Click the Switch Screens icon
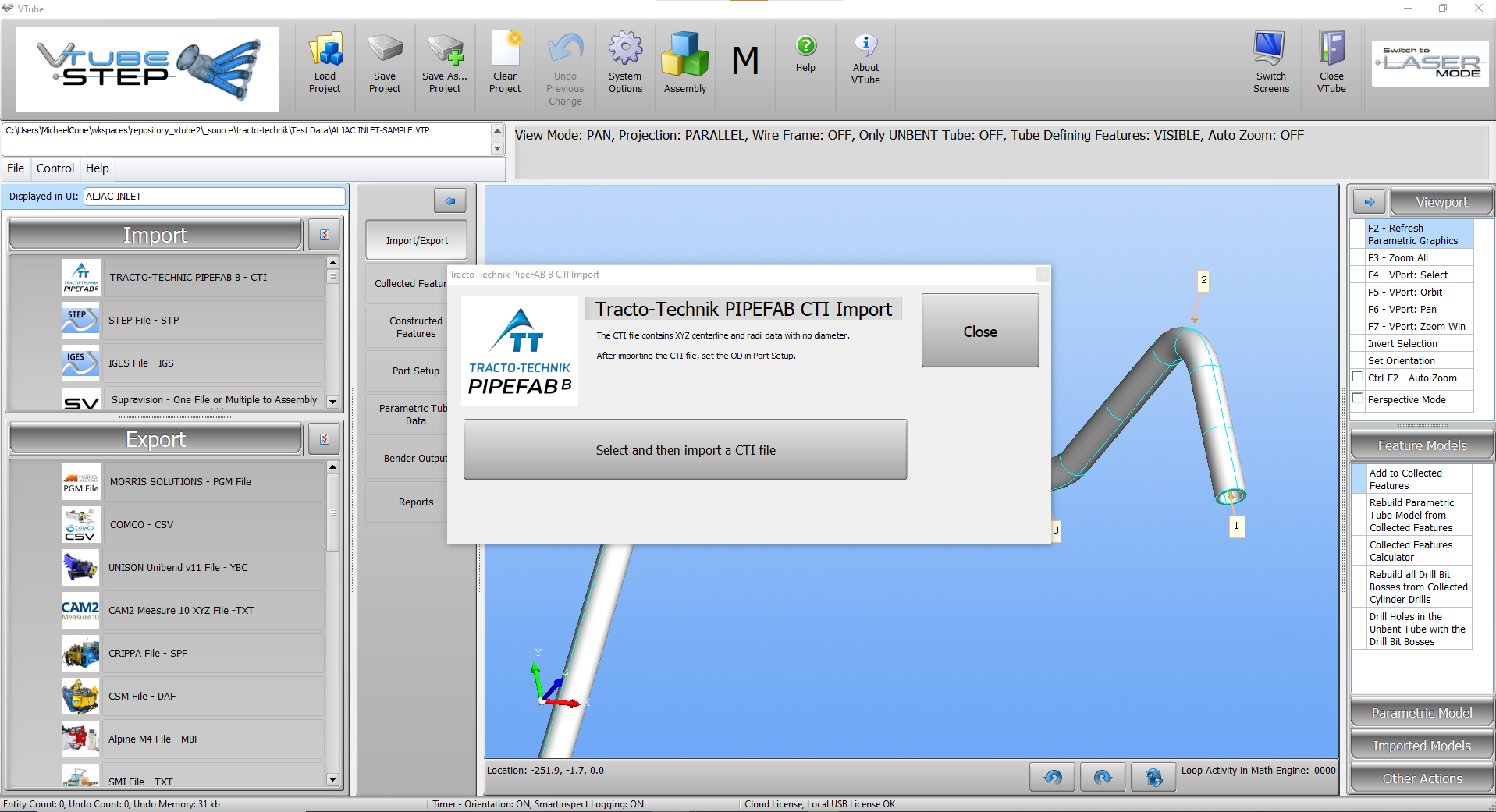The width and height of the screenshot is (1496, 812). click(x=1271, y=67)
